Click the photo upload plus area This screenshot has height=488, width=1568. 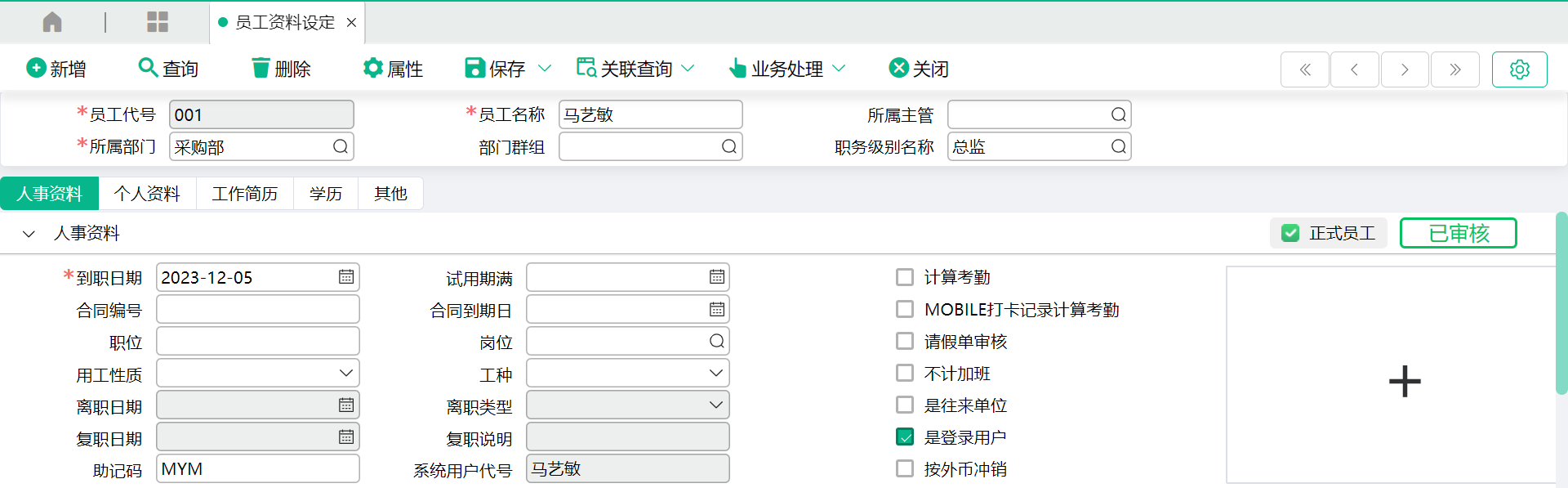tap(1404, 381)
